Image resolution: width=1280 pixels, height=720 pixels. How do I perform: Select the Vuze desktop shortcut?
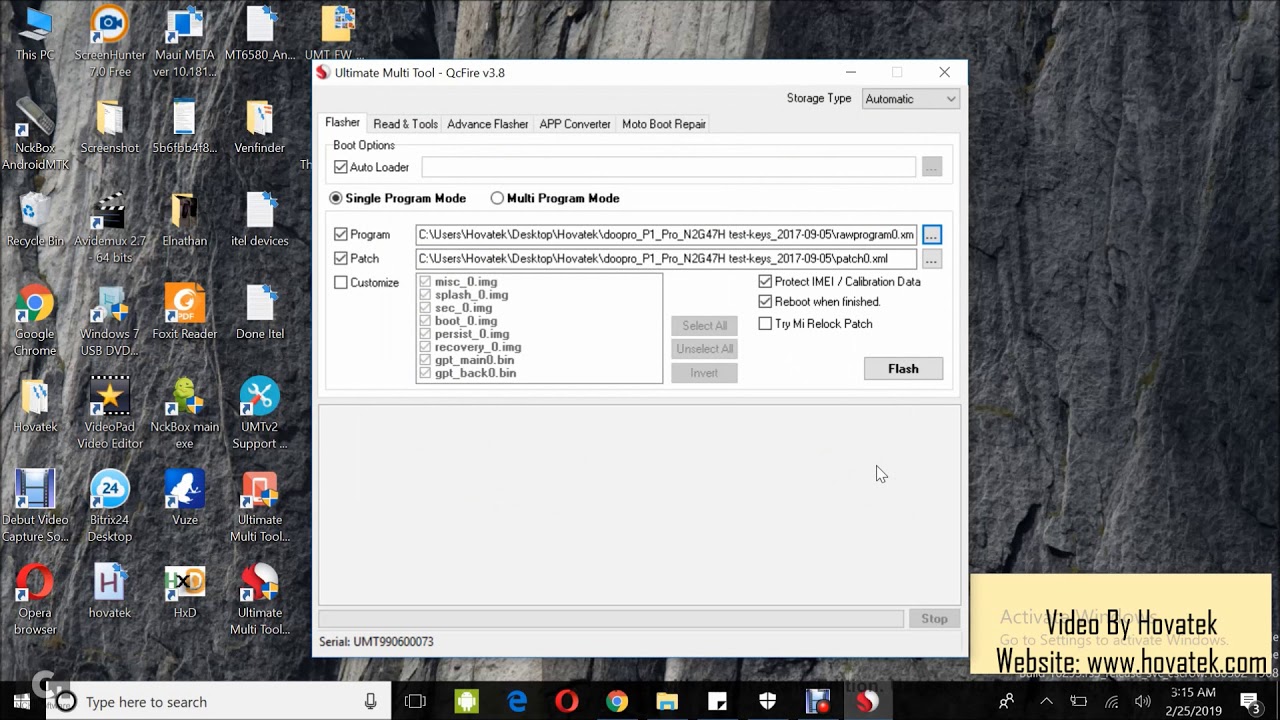[x=184, y=498]
